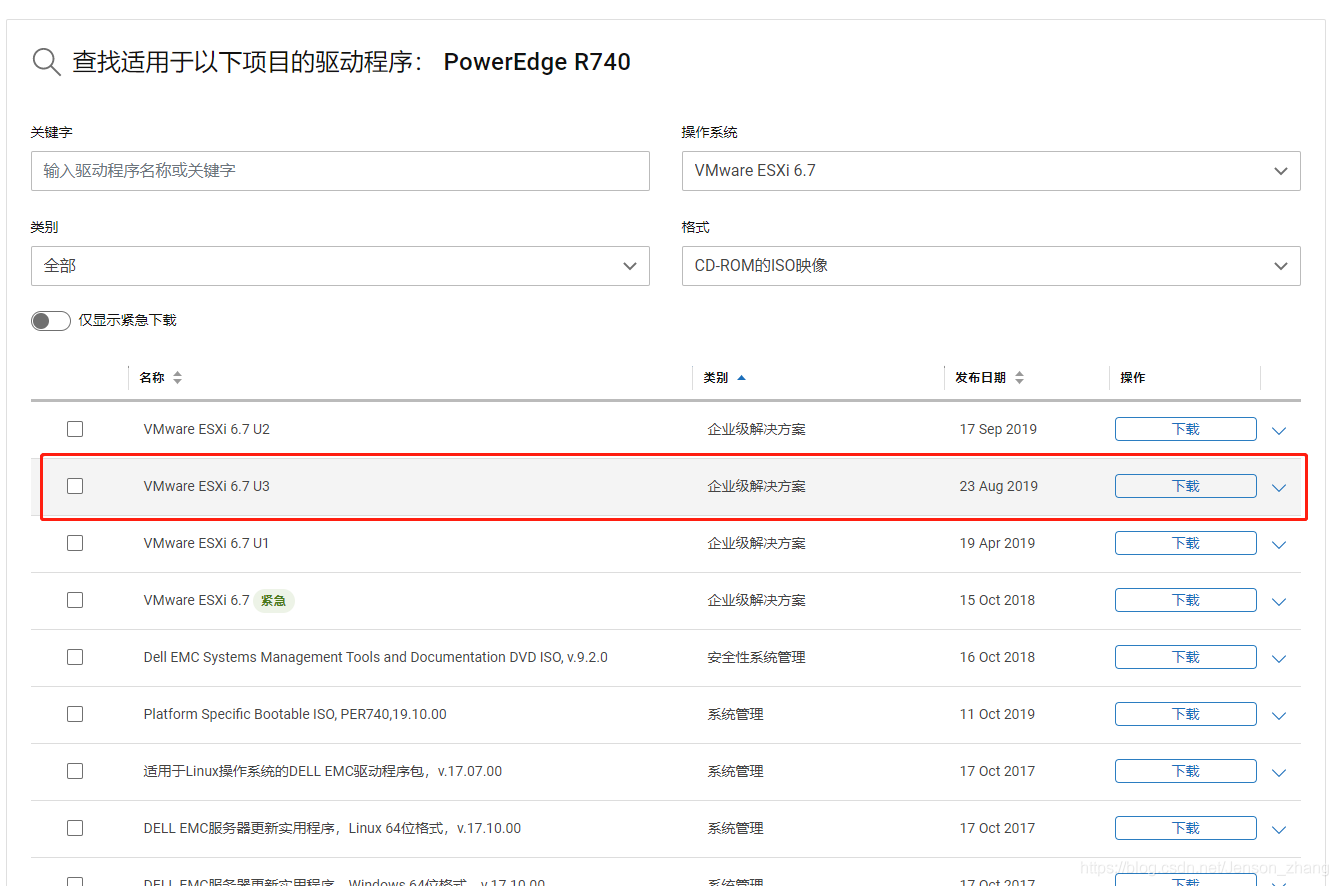Image resolution: width=1338 pixels, height=886 pixels.
Task: Click the VMware ESXi 6.7 U1 name text
Action: click(207, 543)
